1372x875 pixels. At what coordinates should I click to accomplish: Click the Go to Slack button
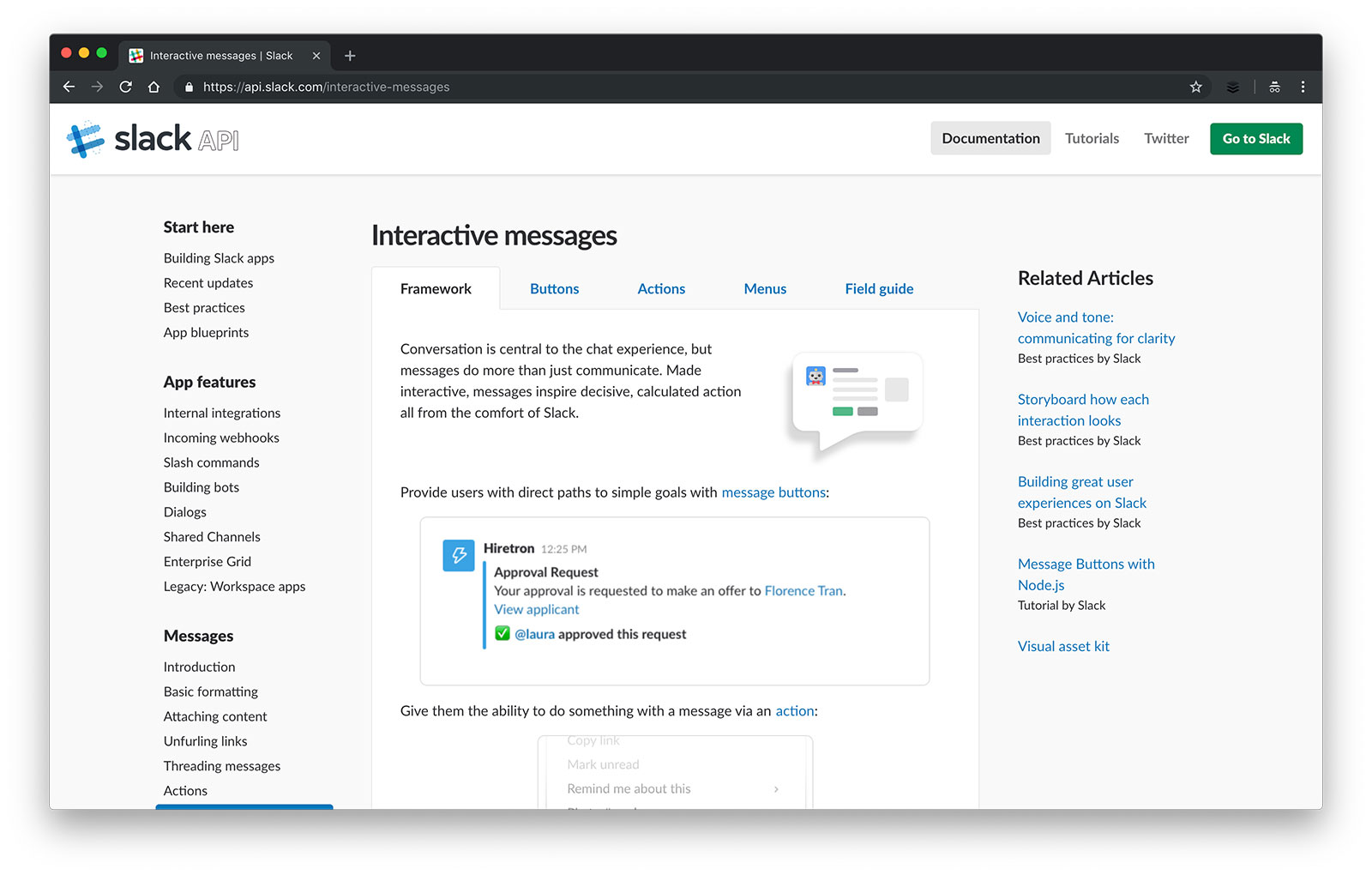point(1256,138)
